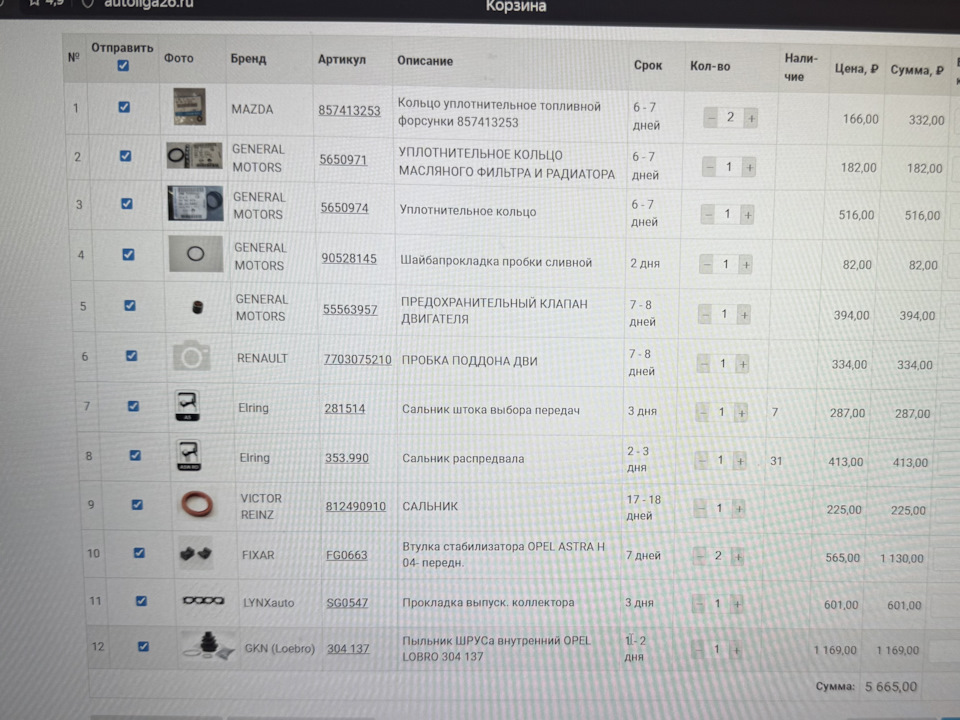Uncheck the MAZDA row 1 checkbox
Viewport: 960px width, 720px height.
tap(124, 107)
